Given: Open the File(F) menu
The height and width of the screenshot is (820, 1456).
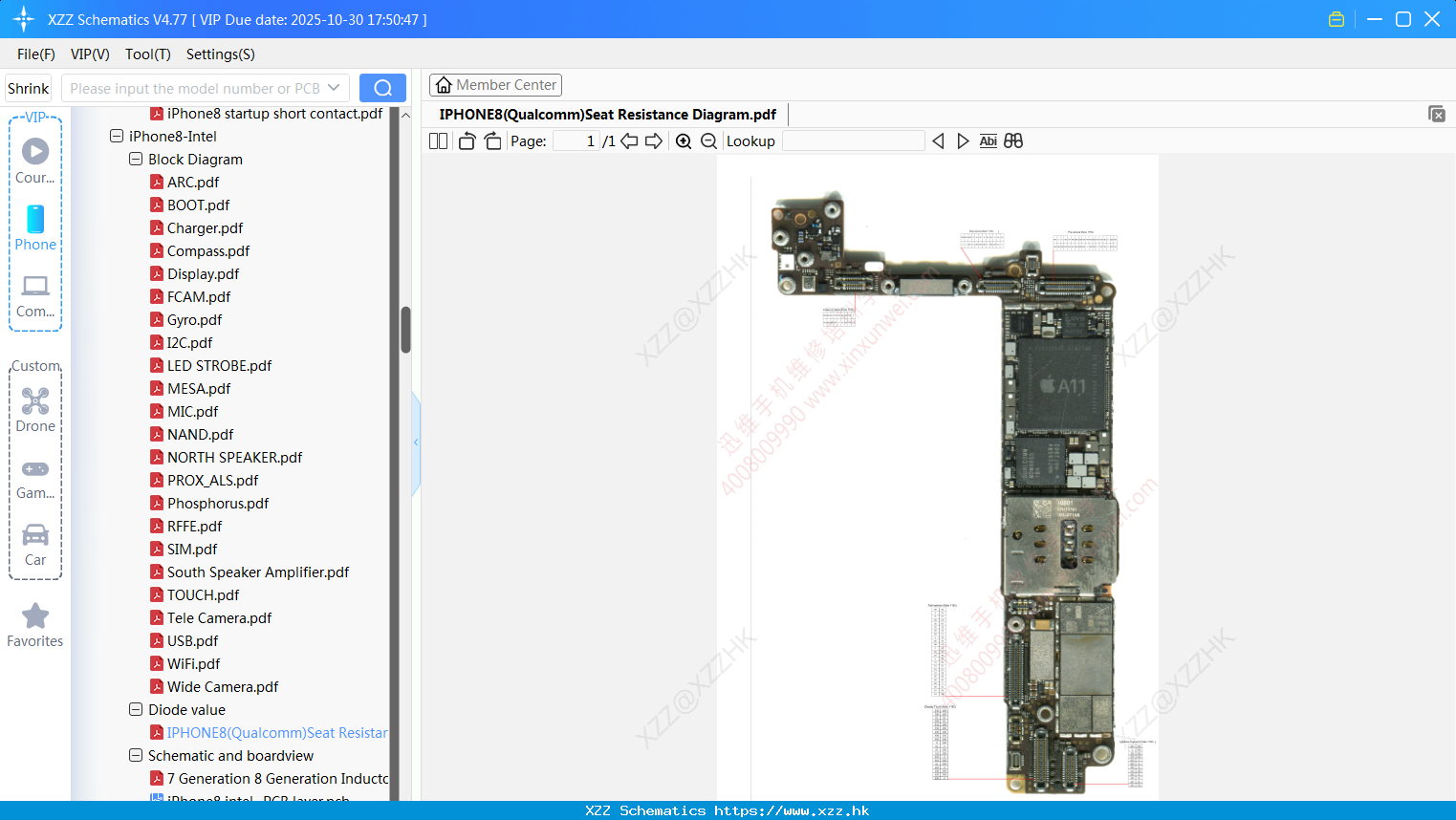Looking at the screenshot, I should [36, 54].
